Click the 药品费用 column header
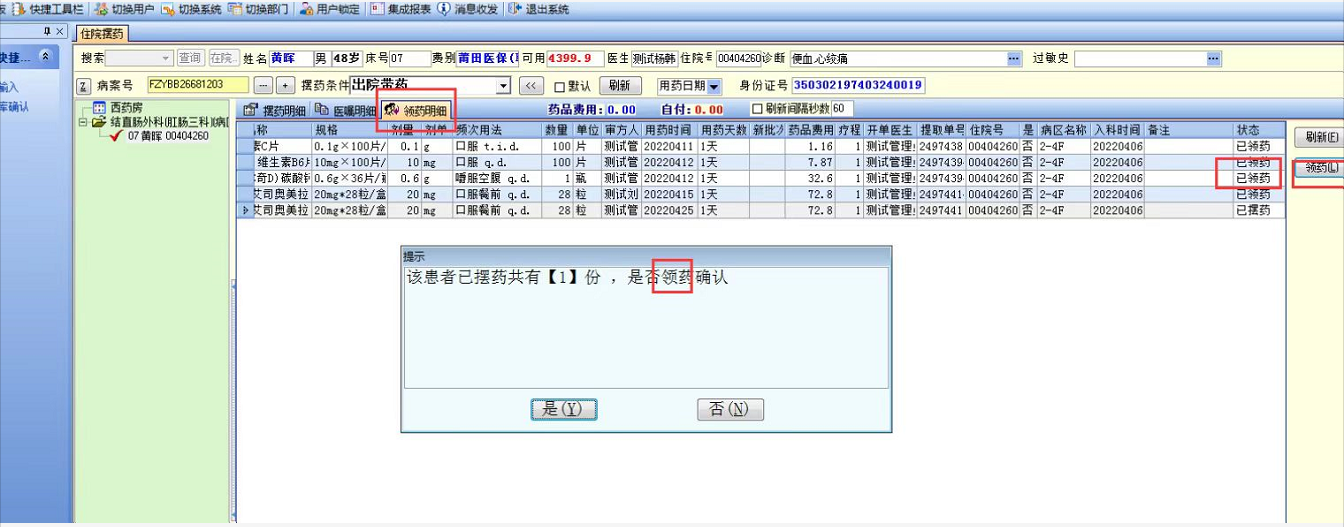The width and height of the screenshot is (1344, 527). [811, 130]
